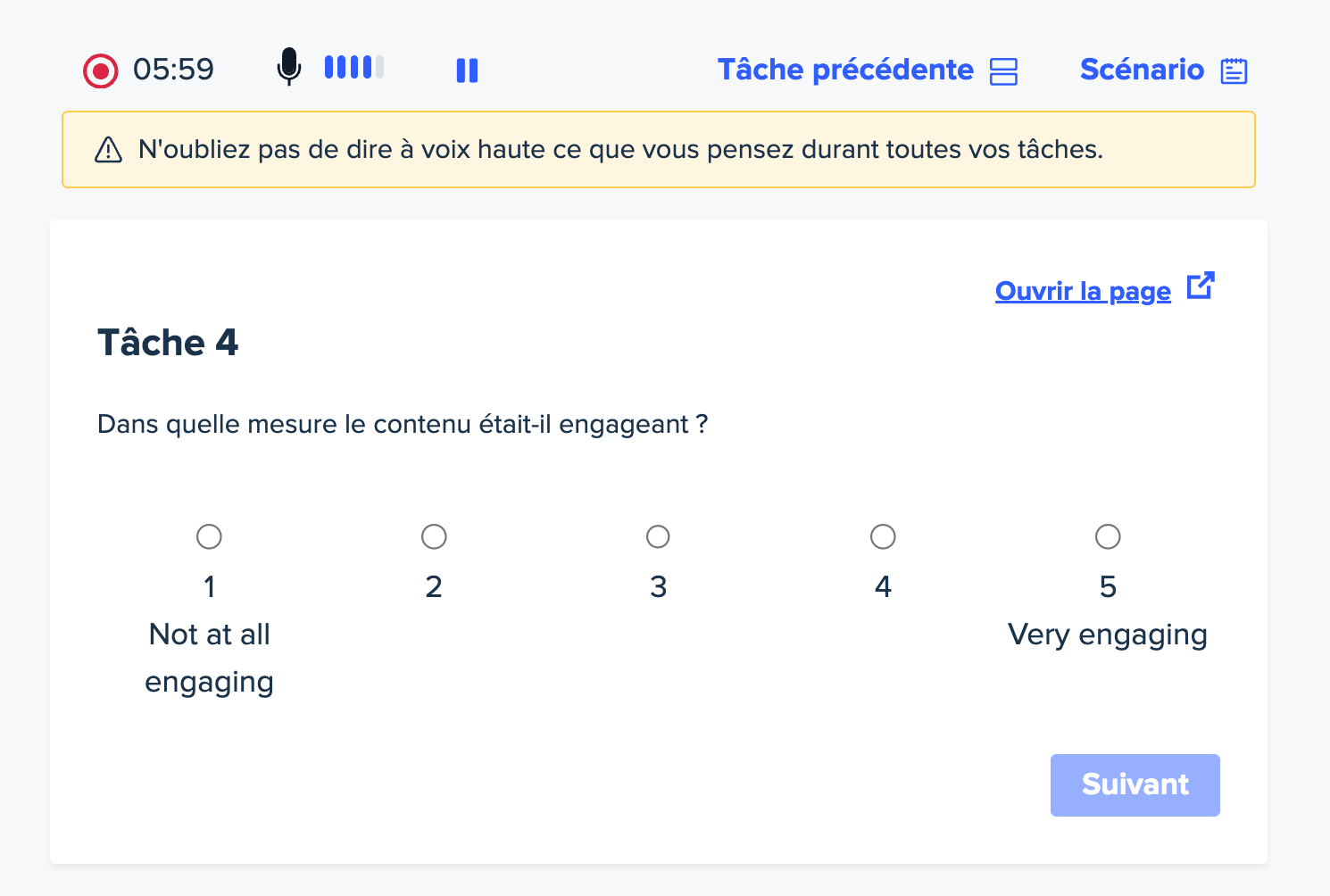Click the microphone volume level bars
1330x896 pixels.
point(354,67)
